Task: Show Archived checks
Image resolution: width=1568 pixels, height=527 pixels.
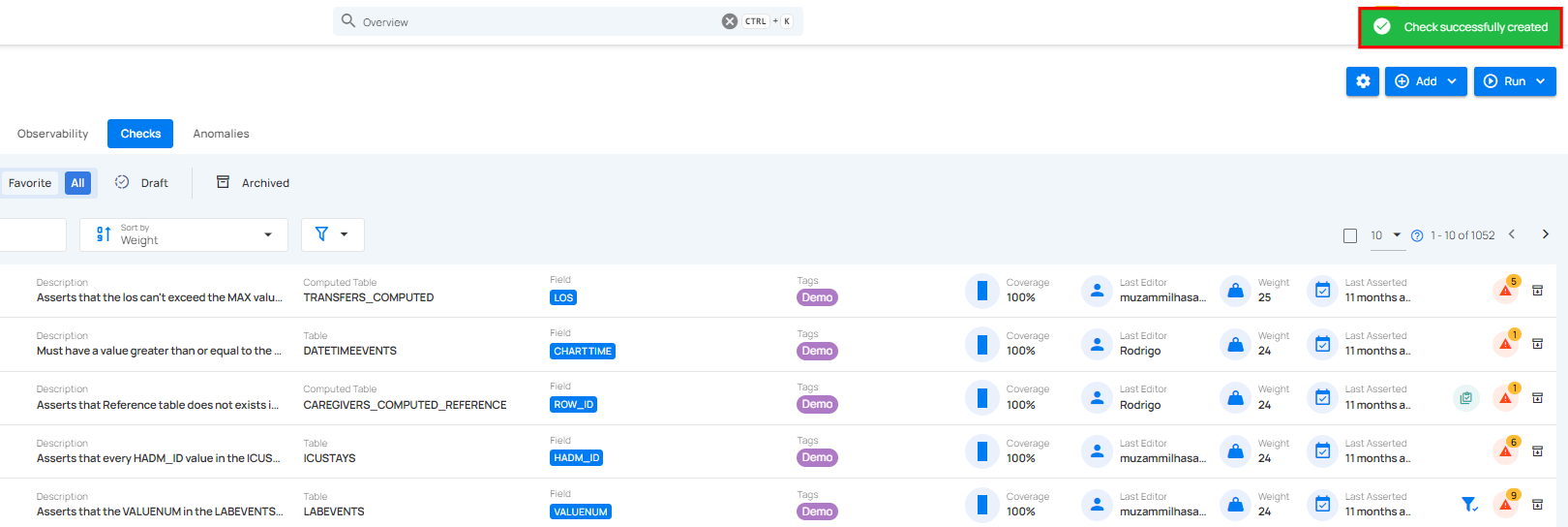Action: (253, 183)
